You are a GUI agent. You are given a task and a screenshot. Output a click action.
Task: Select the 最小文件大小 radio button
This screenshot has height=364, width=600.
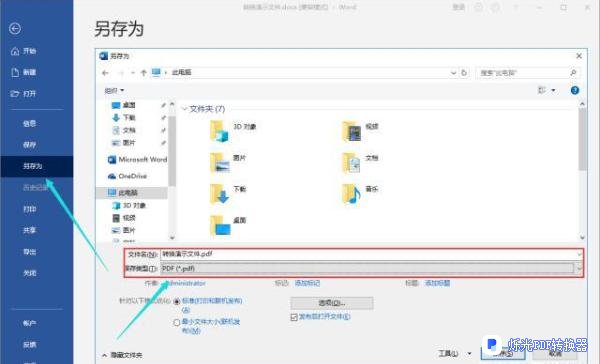point(176,322)
